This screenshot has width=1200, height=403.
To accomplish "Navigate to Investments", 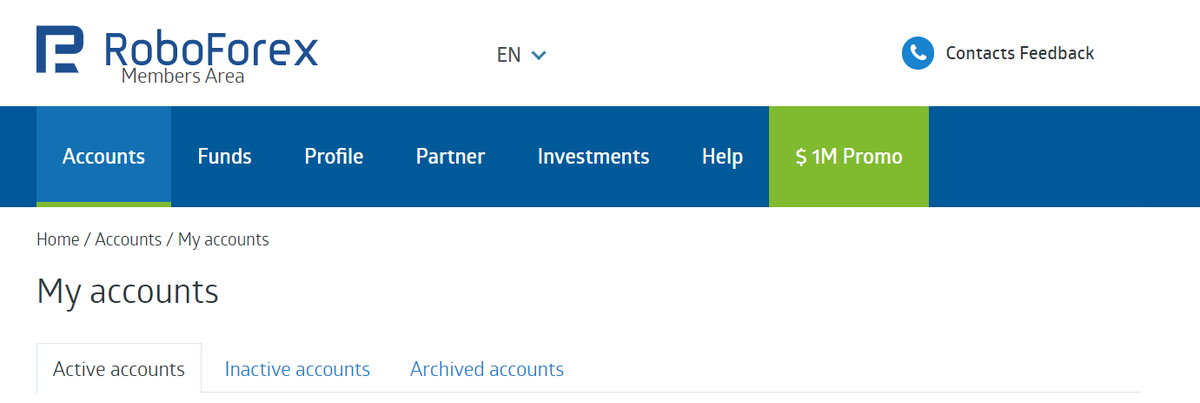I will pos(593,156).
